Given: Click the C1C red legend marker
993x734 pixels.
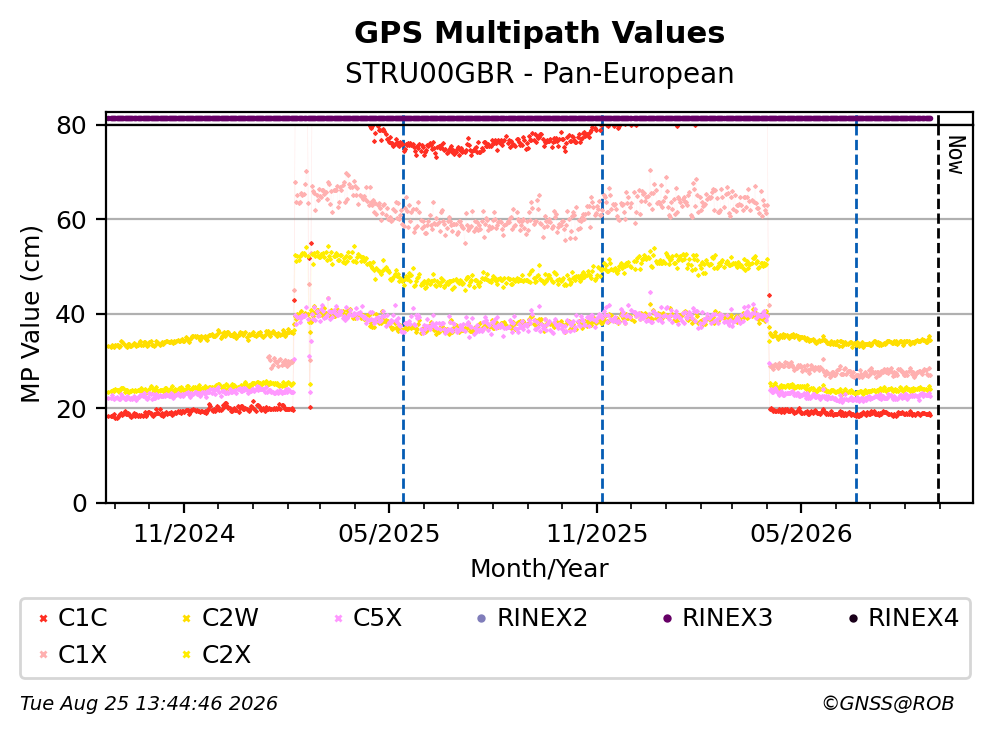Looking at the screenshot, I should tap(44, 619).
